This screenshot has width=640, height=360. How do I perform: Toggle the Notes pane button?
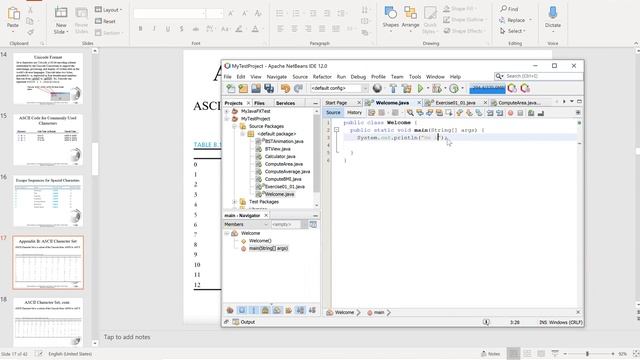click(491, 353)
